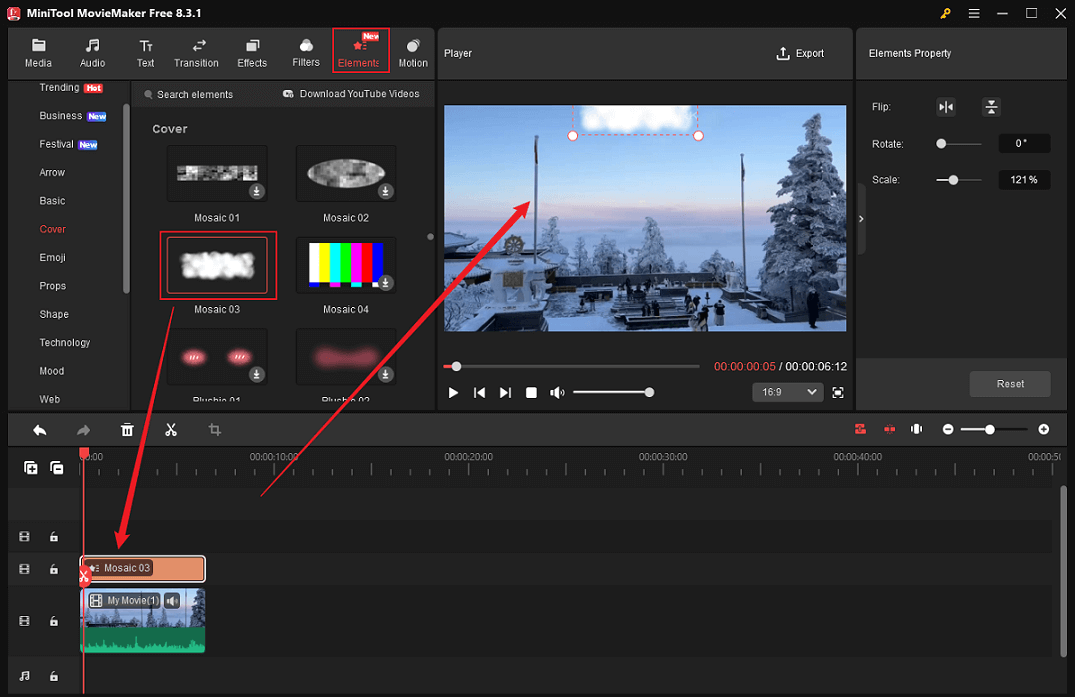Lock the music track
The width and height of the screenshot is (1075, 697).
[x=54, y=676]
